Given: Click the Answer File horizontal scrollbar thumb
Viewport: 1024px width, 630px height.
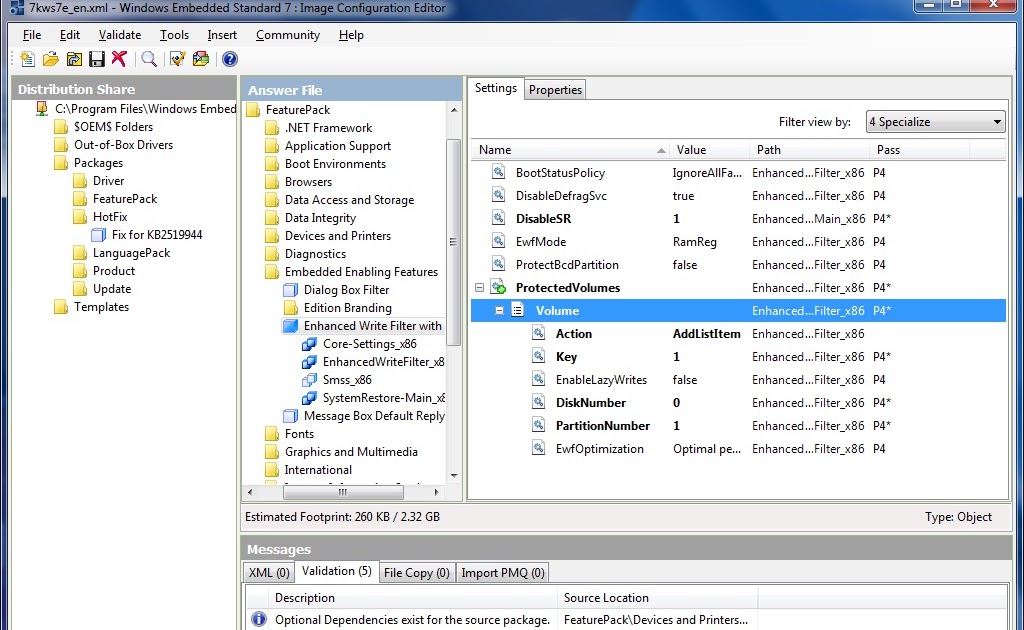Looking at the screenshot, I should point(343,492).
